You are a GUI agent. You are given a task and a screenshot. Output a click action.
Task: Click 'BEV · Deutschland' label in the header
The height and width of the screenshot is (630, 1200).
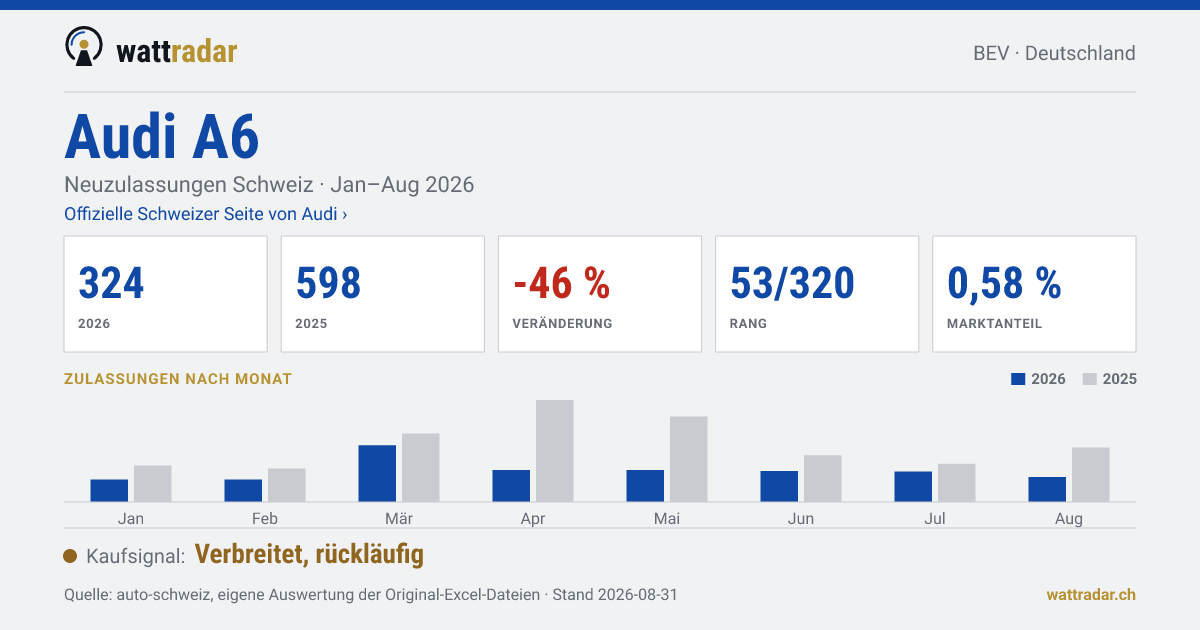click(1054, 53)
